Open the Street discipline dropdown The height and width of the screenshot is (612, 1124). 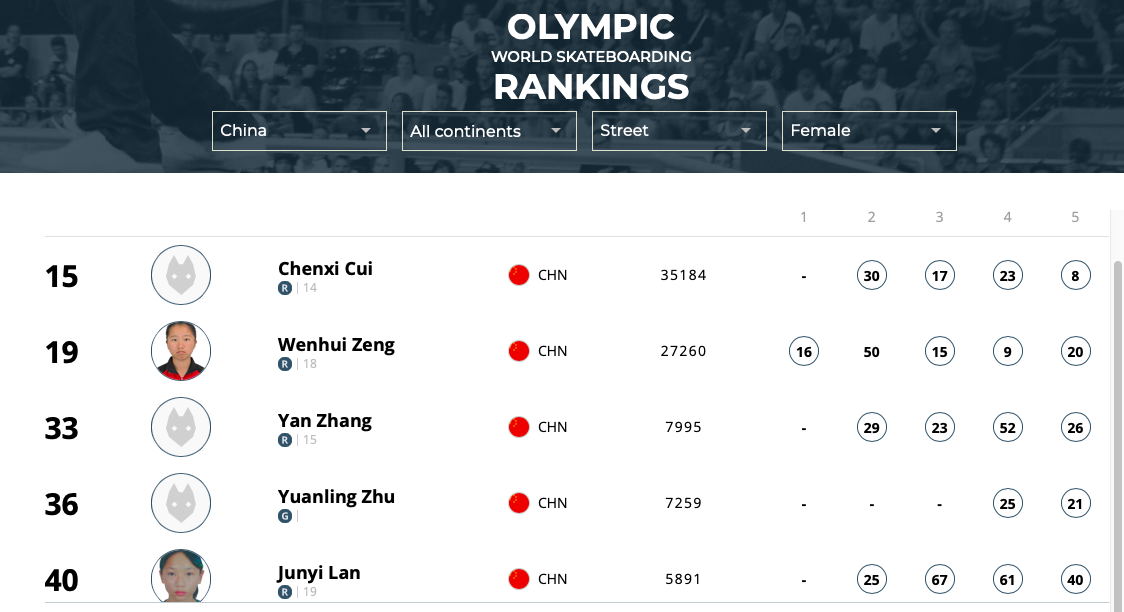pyautogui.click(x=679, y=131)
